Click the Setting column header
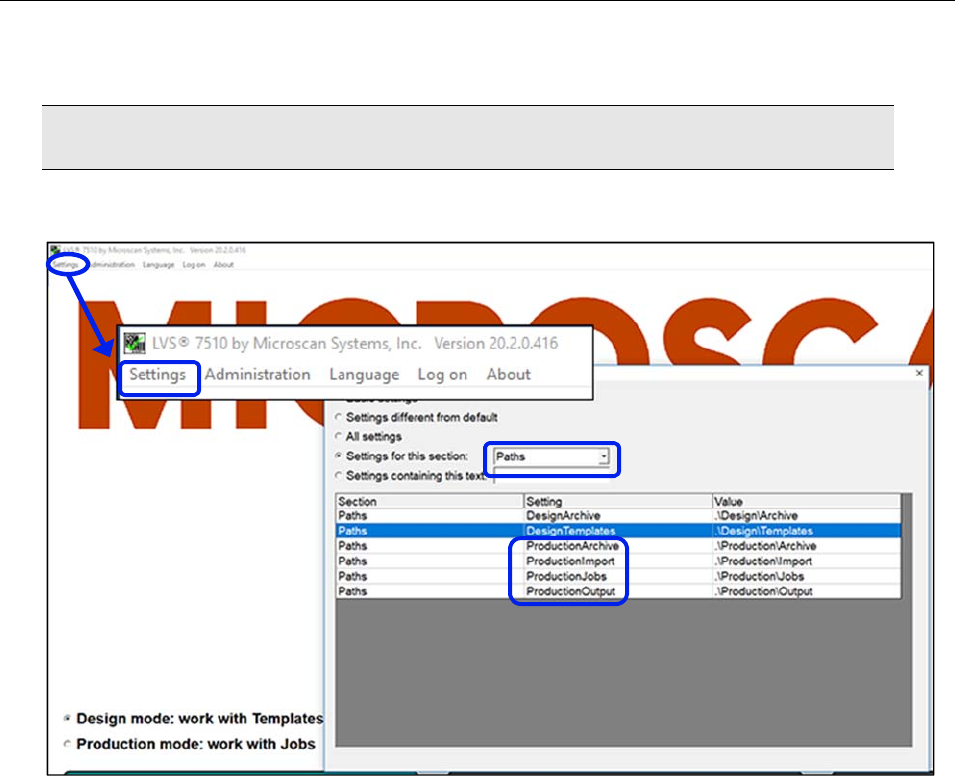955x776 pixels. [618, 501]
